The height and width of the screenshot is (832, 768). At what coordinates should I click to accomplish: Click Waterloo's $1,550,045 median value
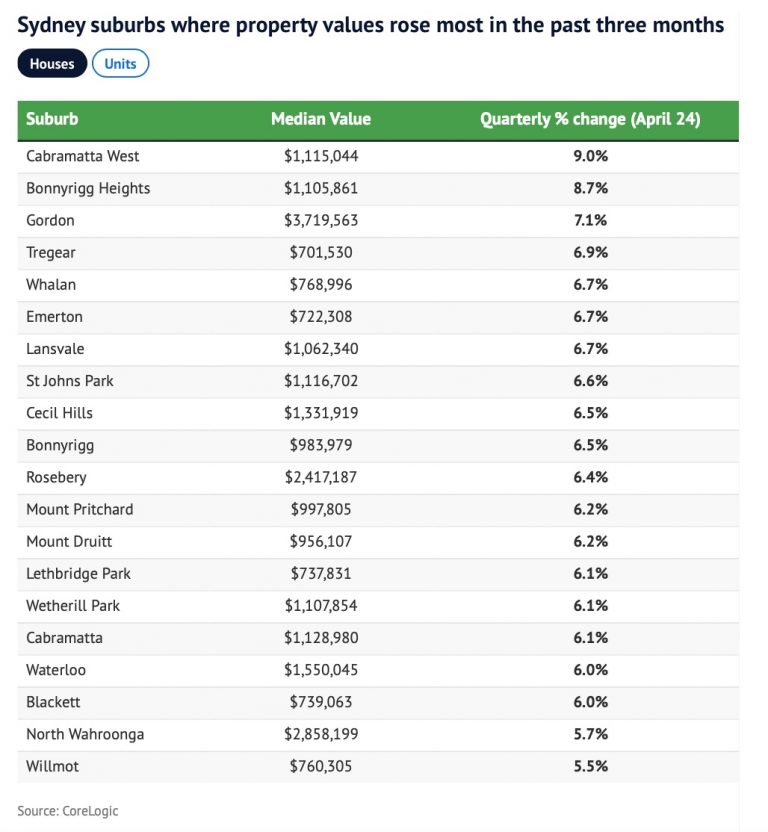click(x=320, y=670)
